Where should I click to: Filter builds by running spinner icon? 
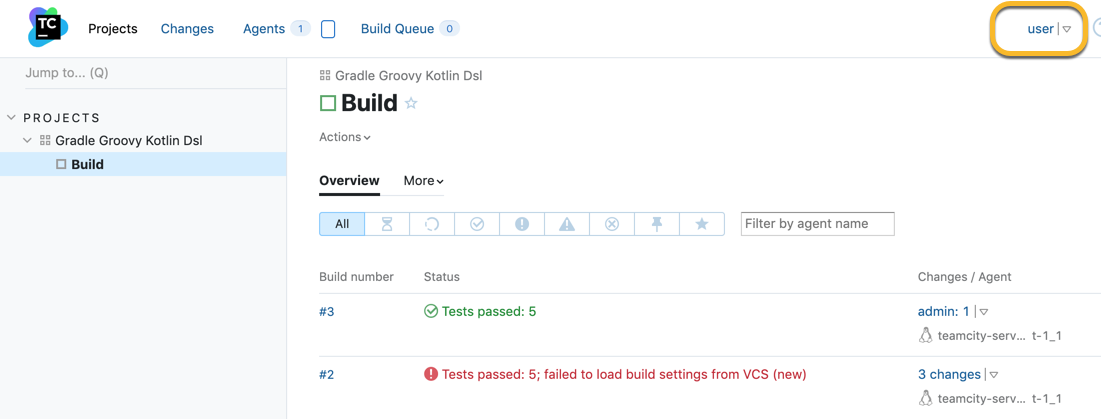432,224
